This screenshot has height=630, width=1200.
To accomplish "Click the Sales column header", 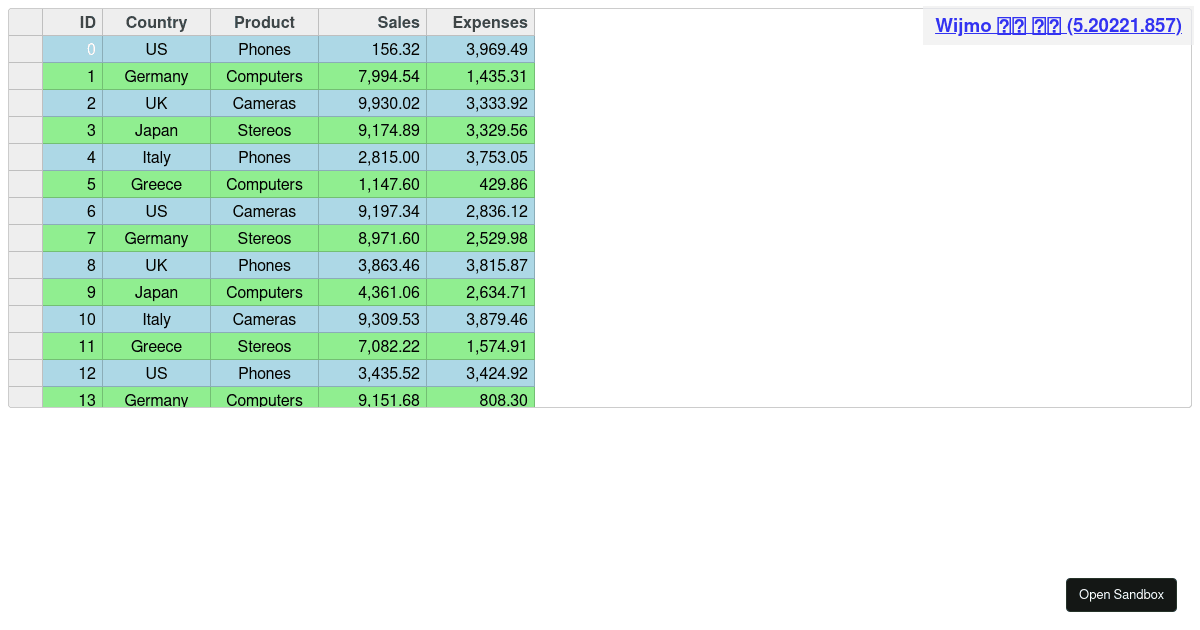I will tap(372, 22).
